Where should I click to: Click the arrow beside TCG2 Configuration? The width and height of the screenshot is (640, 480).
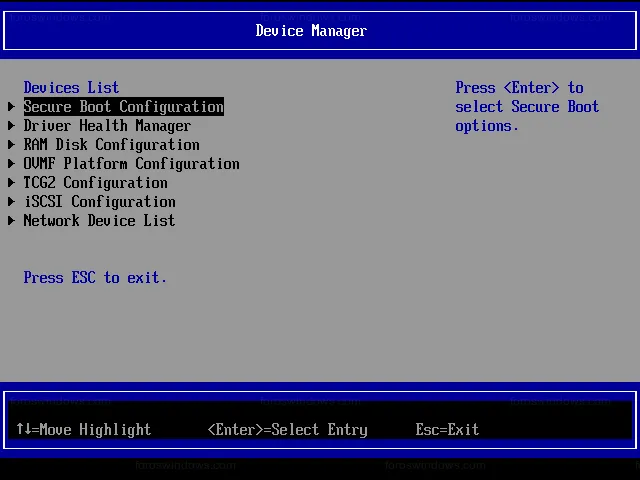click(x=11, y=182)
